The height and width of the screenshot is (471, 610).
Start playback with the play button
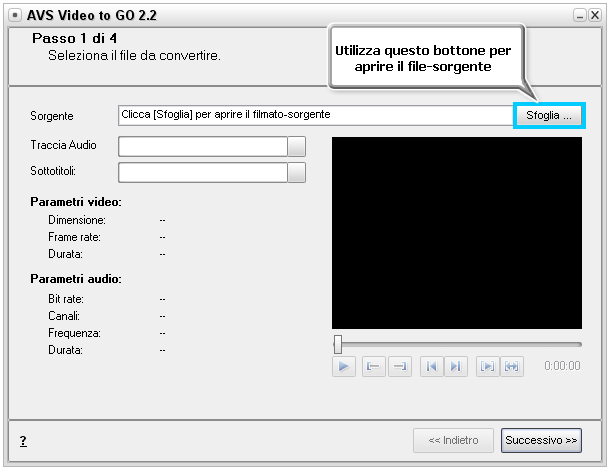coord(344,366)
